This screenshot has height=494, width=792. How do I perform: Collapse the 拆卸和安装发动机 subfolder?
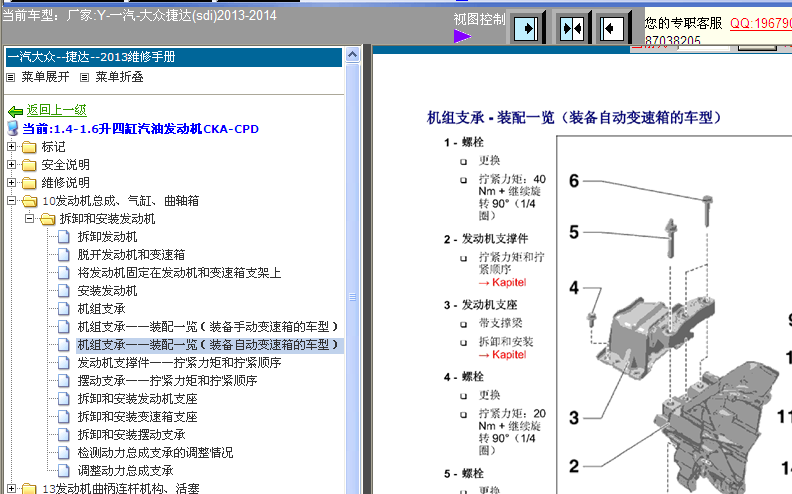(x=29, y=219)
